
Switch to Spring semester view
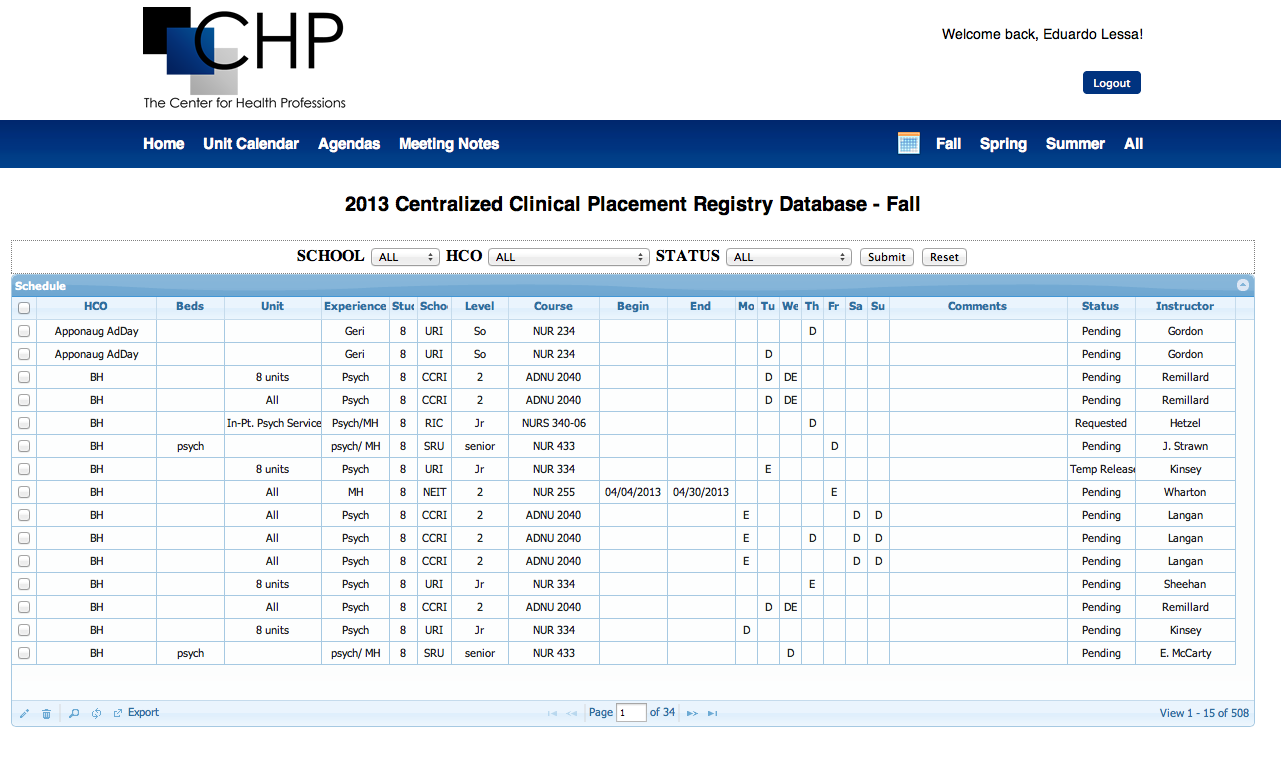(1003, 144)
